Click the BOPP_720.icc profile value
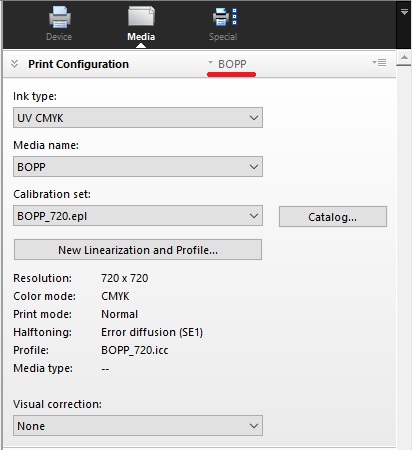Viewport: 413px width, 450px height. coord(135,350)
